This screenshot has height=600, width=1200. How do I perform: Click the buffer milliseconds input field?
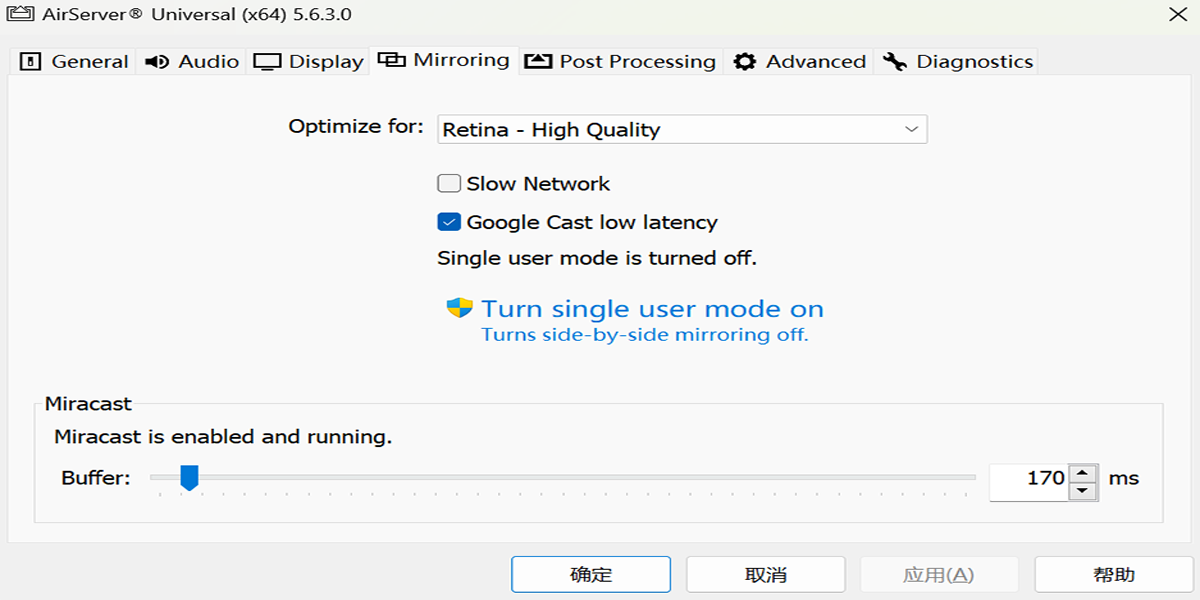(1030, 479)
